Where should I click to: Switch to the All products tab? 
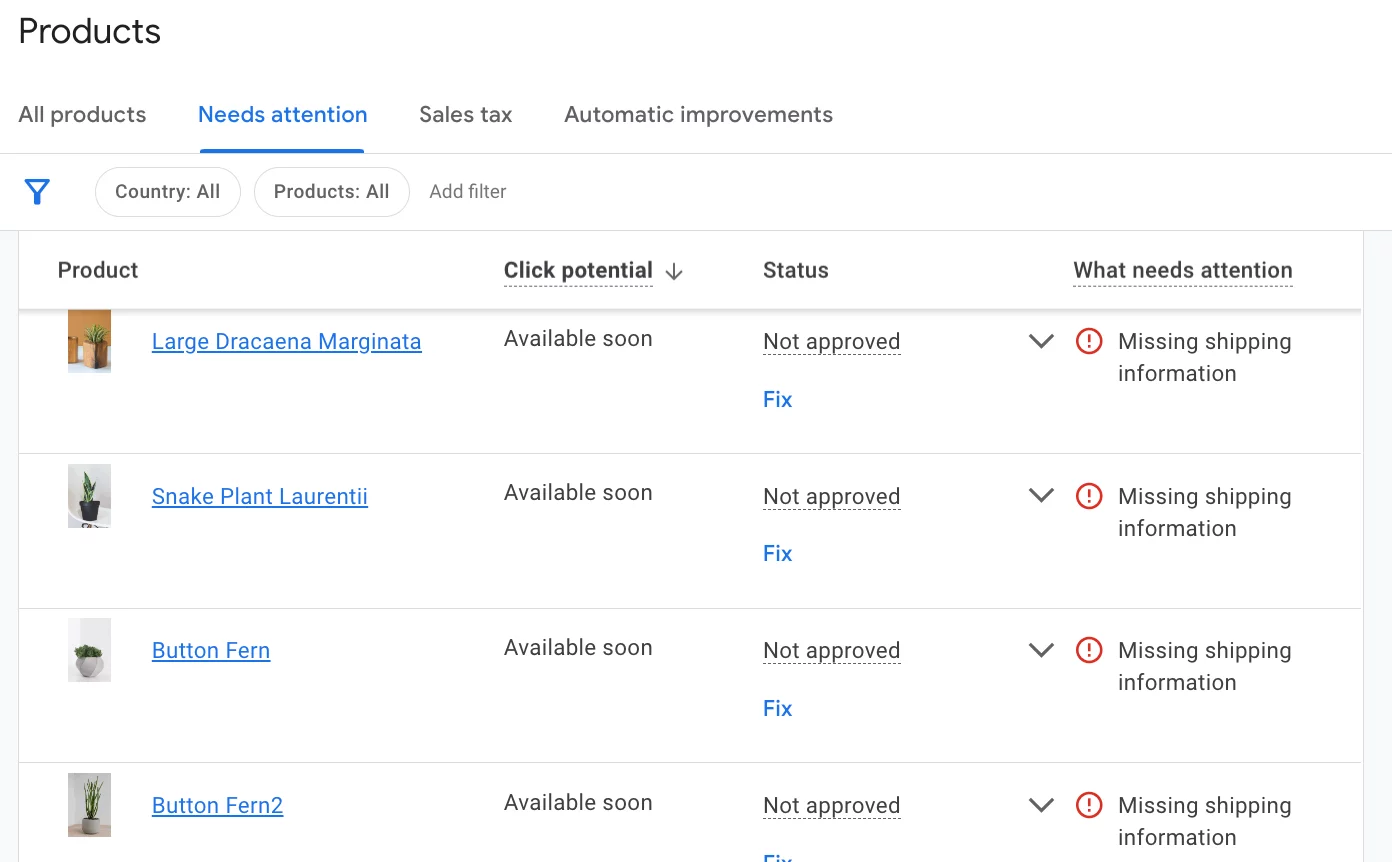pos(81,114)
